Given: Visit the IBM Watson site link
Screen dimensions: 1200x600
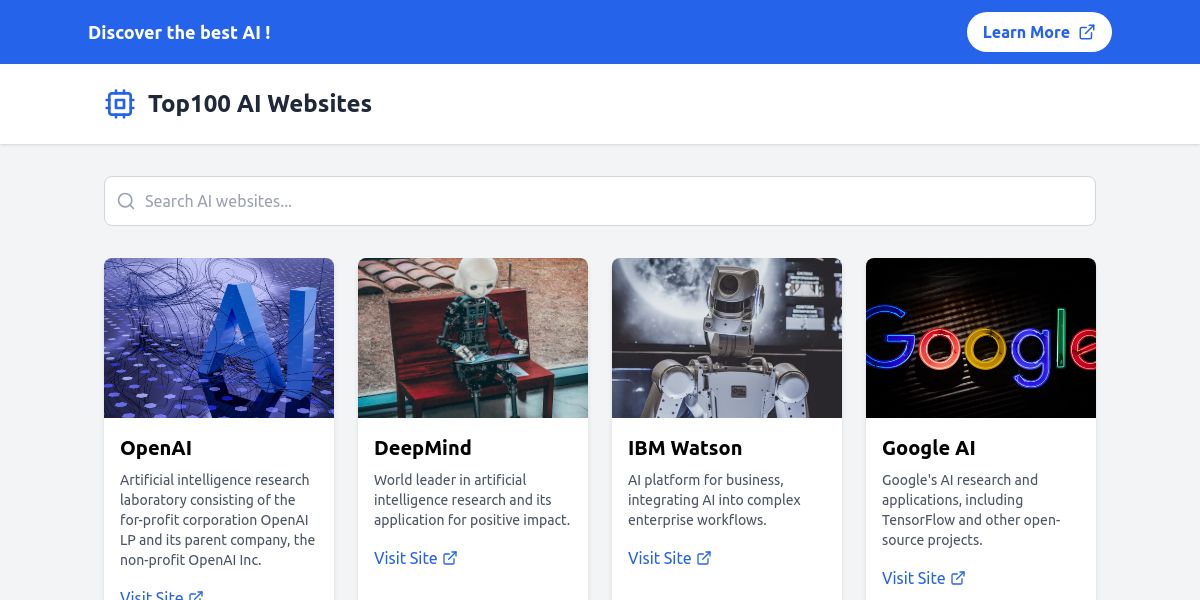Looking at the screenshot, I should click(670, 558).
